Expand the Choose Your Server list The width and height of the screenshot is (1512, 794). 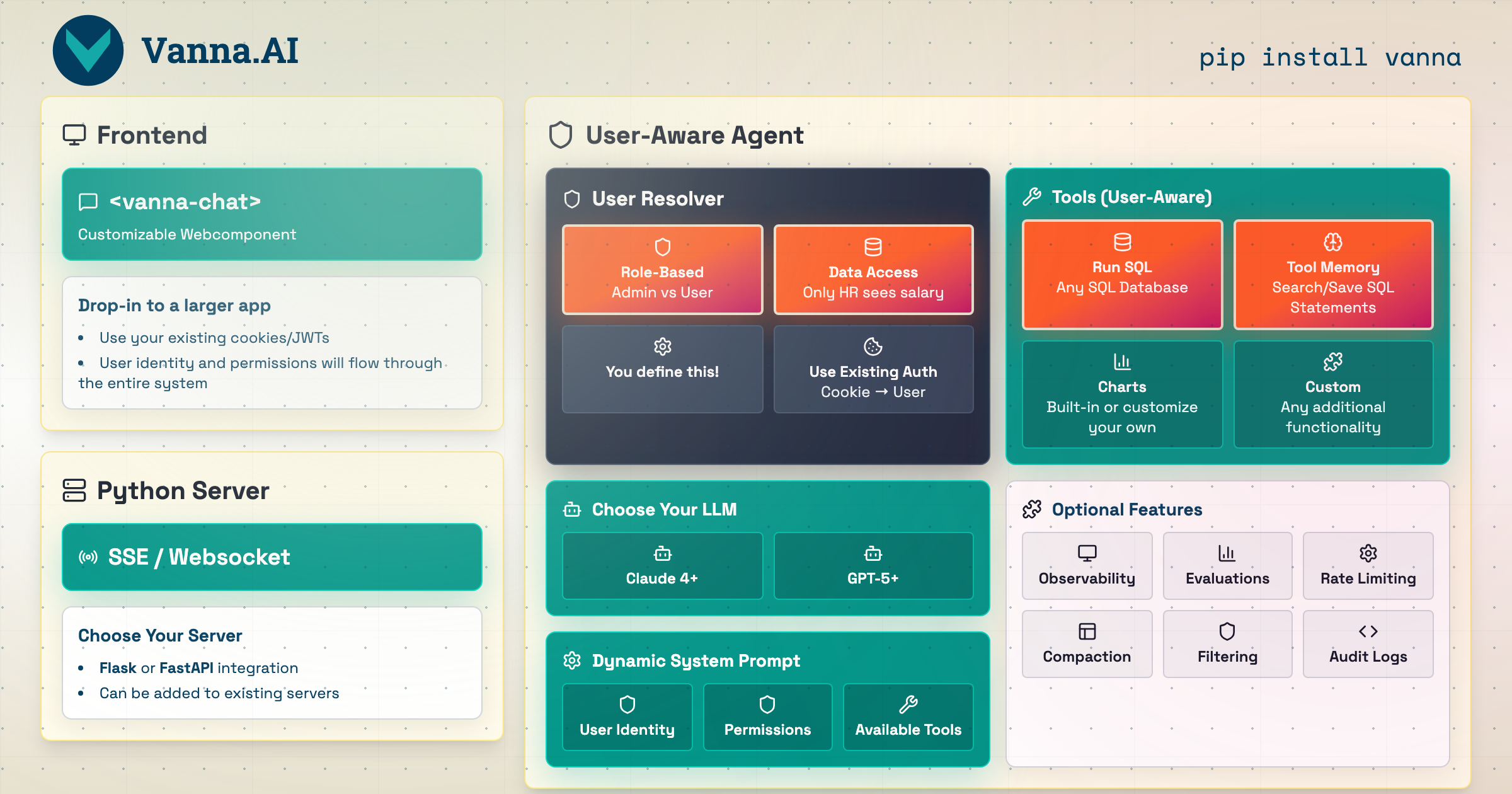(x=160, y=635)
